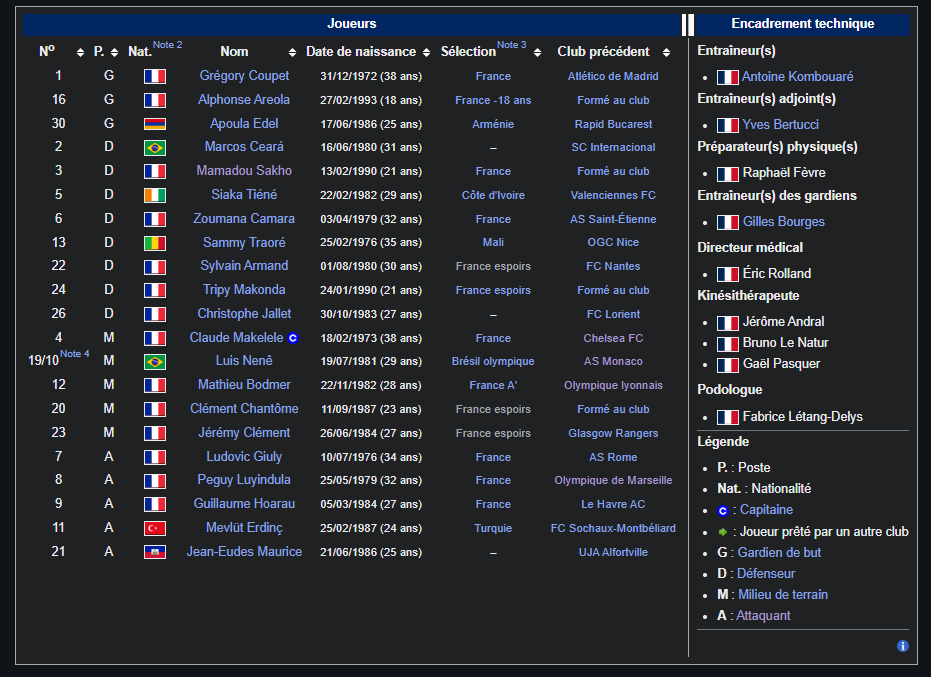Click the captain icon next to Claude Makelele

293,338
